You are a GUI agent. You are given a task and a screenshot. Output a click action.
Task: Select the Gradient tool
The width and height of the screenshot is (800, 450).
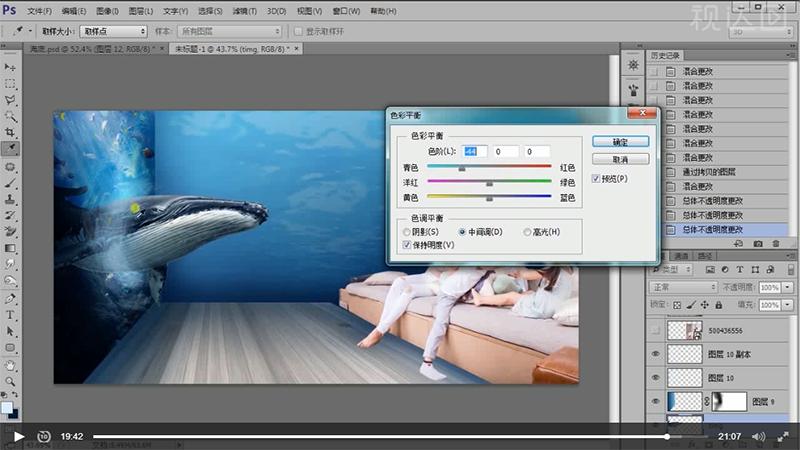pyautogui.click(x=10, y=248)
